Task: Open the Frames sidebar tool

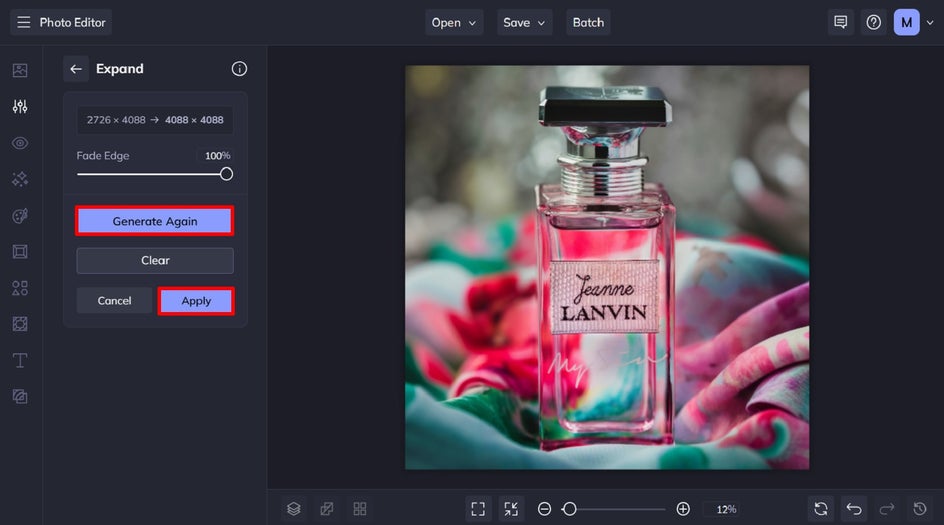Action: (20, 252)
